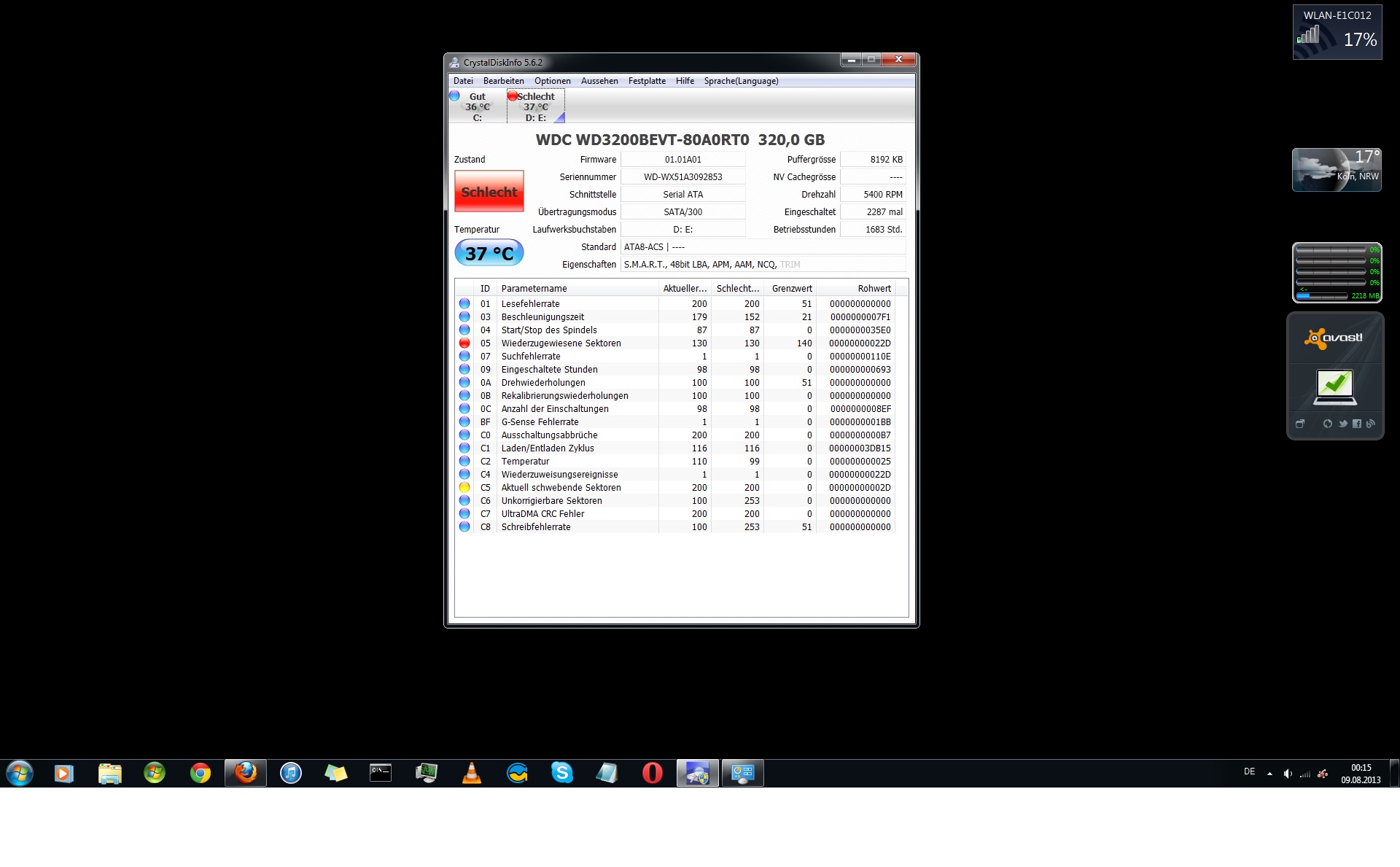The height and width of the screenshot is (867, 1400).
Task: Open Google Chrome from the taskbar
Action: tap(200, 773)
